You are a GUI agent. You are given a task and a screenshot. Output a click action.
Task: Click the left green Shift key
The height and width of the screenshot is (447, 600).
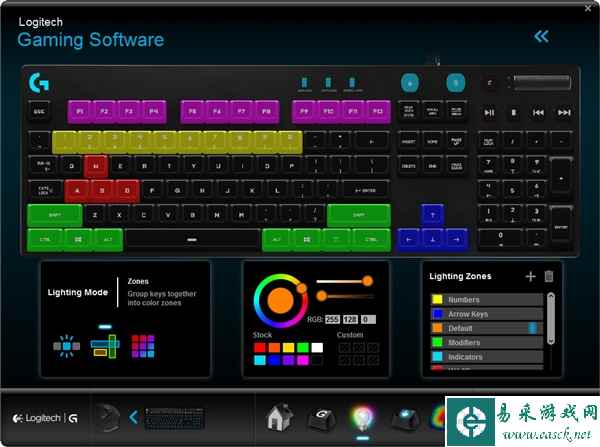click(x=55, y=215)
